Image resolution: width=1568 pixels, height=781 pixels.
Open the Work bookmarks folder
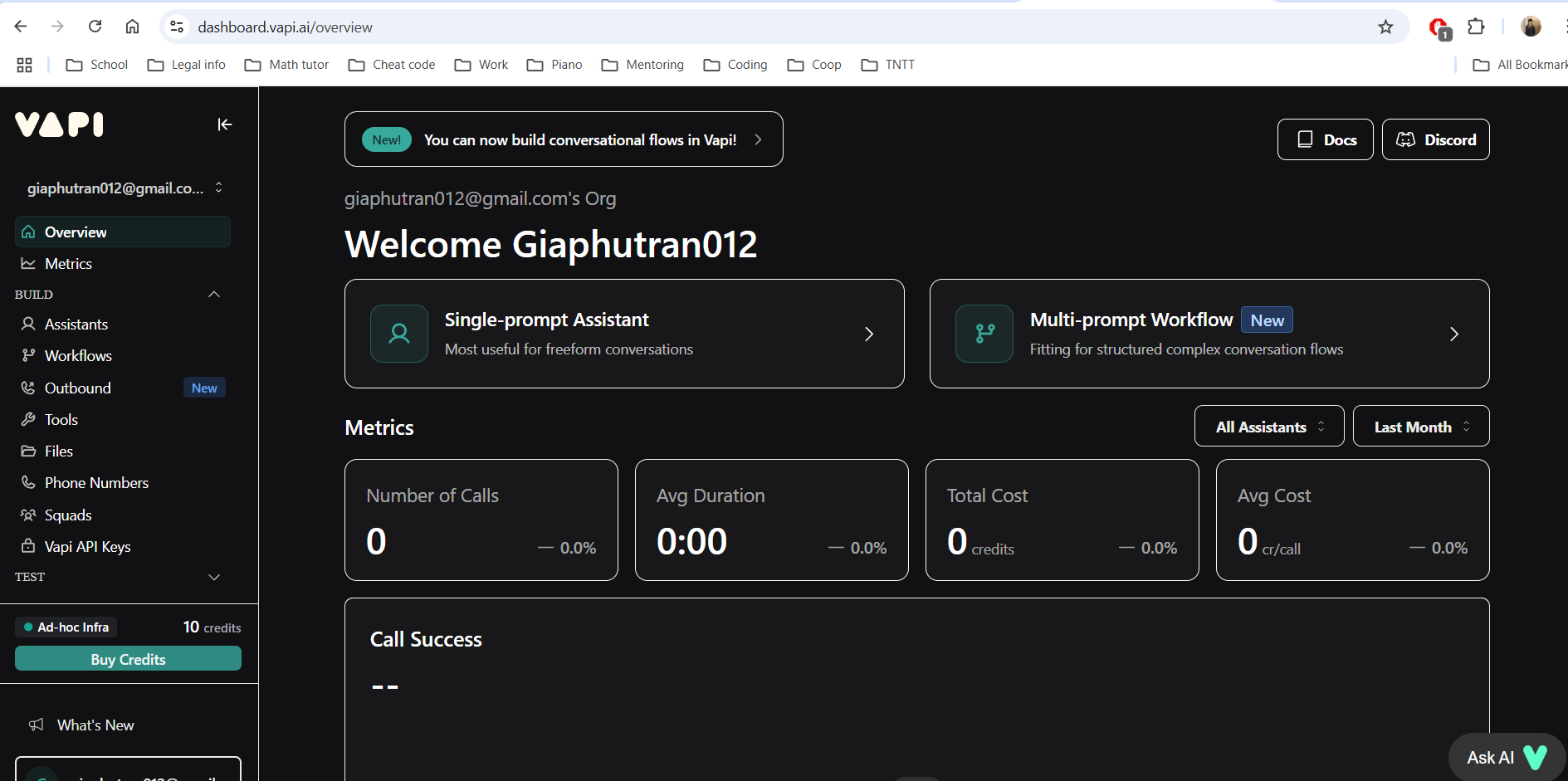[481, 65]
